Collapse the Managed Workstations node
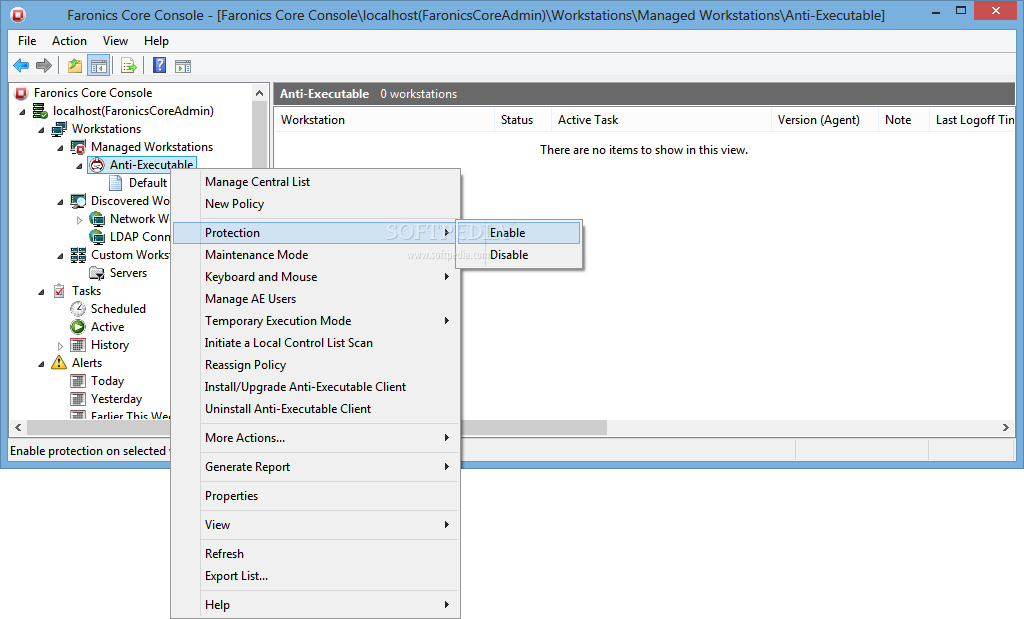Viewport: 1024px width, 619px height. (61, 148)
